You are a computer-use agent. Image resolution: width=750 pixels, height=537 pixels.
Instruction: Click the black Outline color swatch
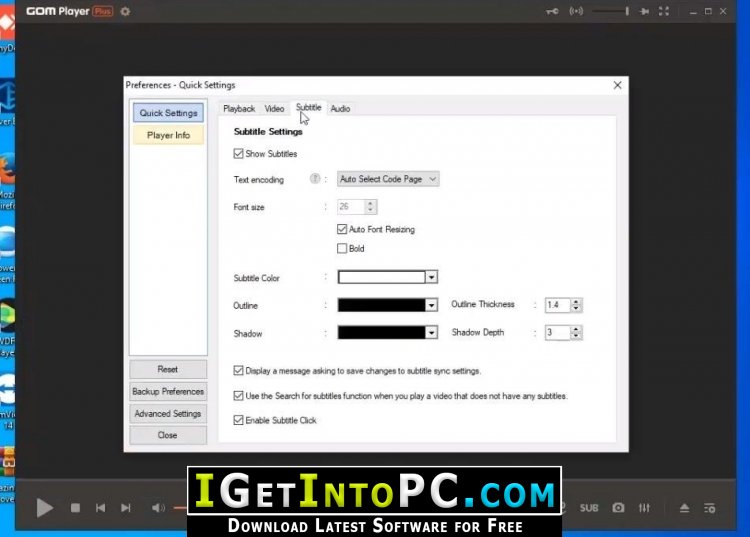pos(381,305)
